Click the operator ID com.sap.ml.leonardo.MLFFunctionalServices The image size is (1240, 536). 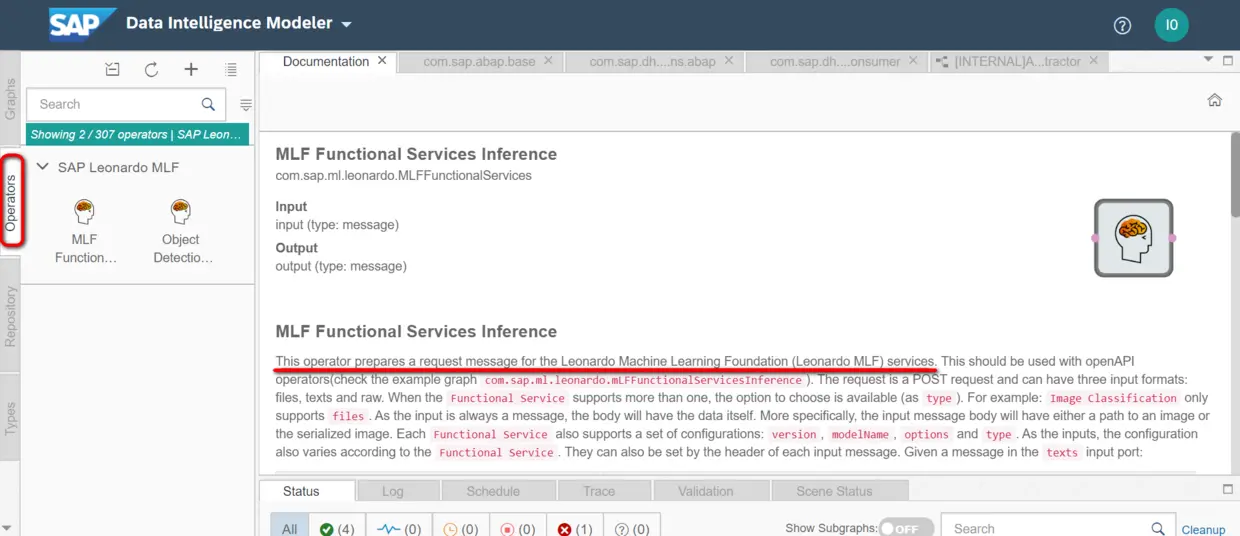pyautogui.click(x=403, y=175)
